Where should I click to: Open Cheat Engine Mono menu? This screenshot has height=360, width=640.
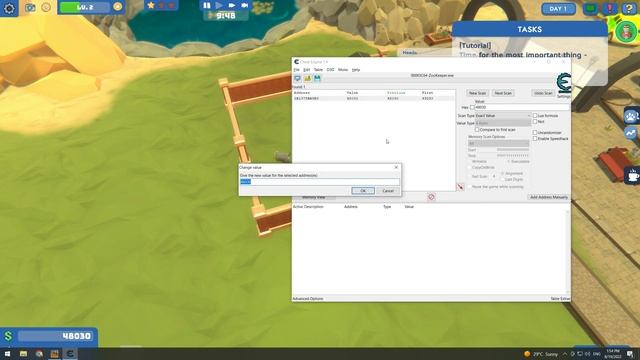coord(343,70)
